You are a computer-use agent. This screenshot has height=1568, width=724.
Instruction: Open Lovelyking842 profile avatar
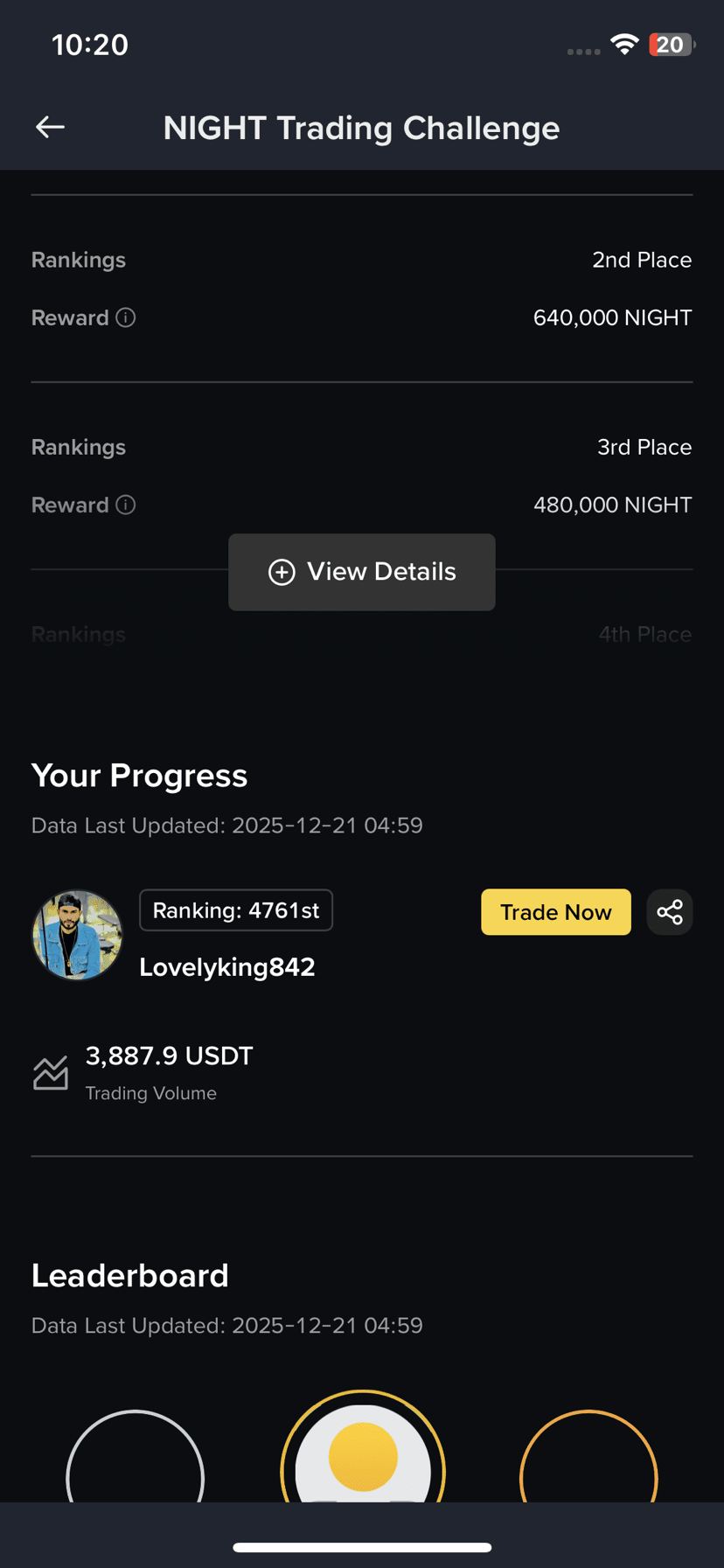pyautogui.click(x=77, y=935)
